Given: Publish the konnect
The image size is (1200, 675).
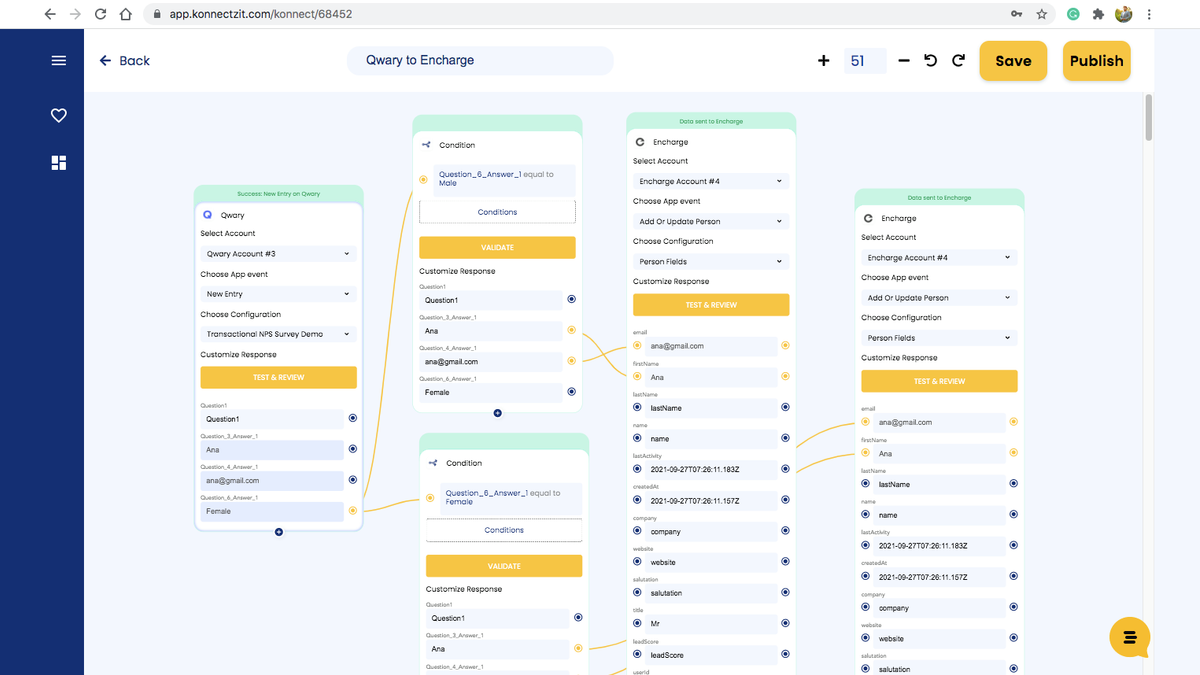Looking at the screenshot, I should point(1097,60).
